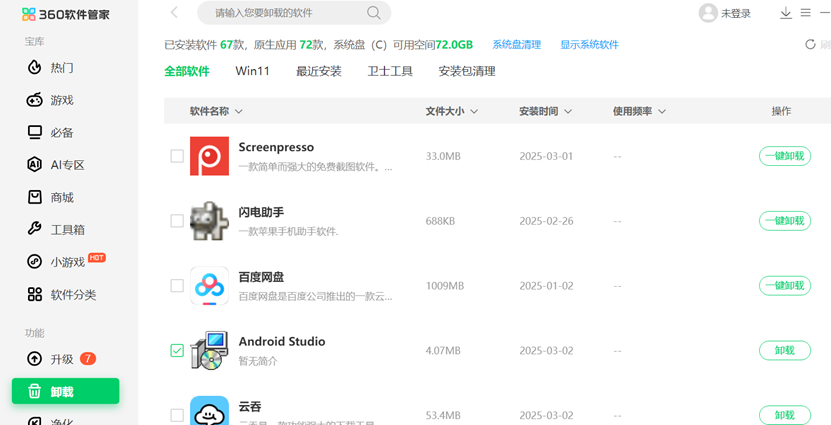Screen dimensions: 831x425
Task: Click the 百度网盘 software name
Action: tap(261, 277)
